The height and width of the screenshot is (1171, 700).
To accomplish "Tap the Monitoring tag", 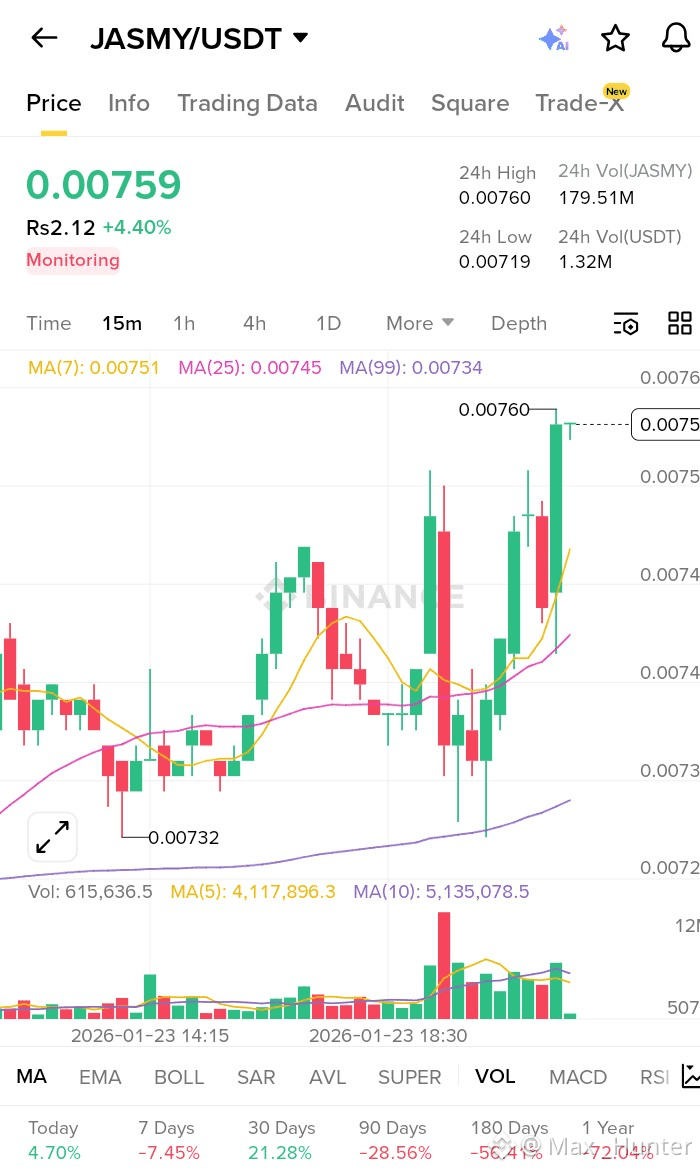I will pyautogui.click(x=72, y=260).
